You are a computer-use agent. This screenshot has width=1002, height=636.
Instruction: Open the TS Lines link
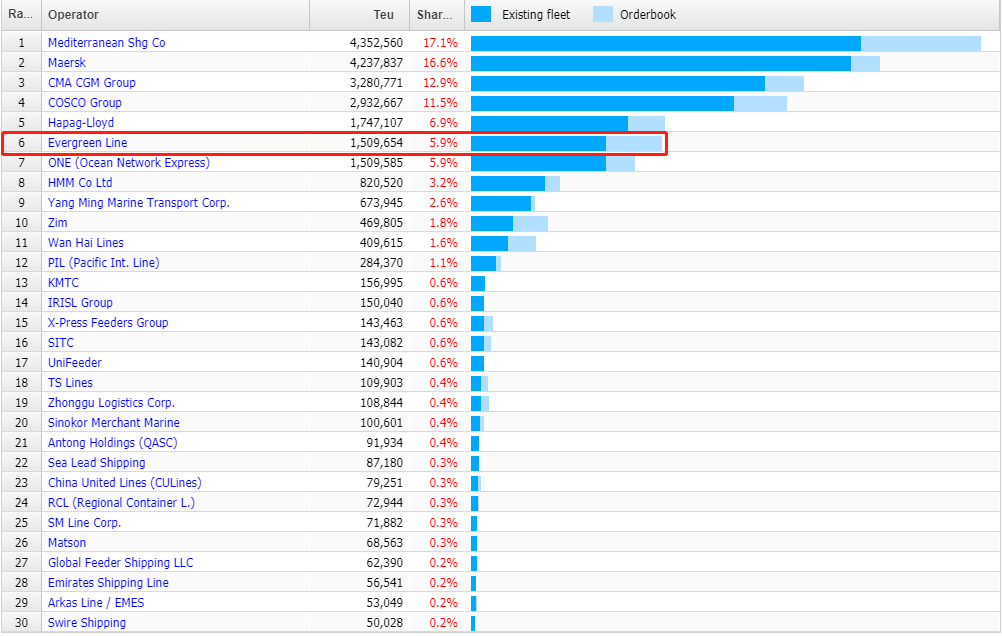pos(70,383)
